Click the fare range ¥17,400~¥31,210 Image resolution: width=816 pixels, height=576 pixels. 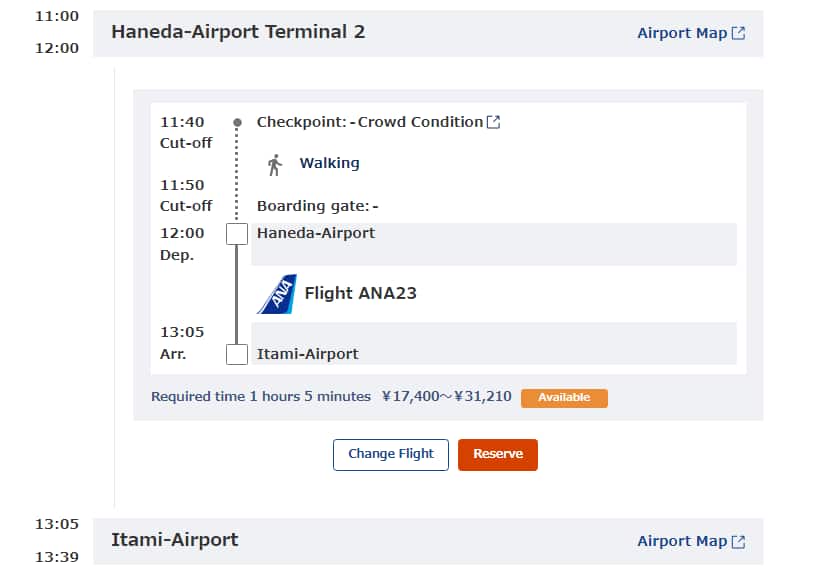[446, 397]
